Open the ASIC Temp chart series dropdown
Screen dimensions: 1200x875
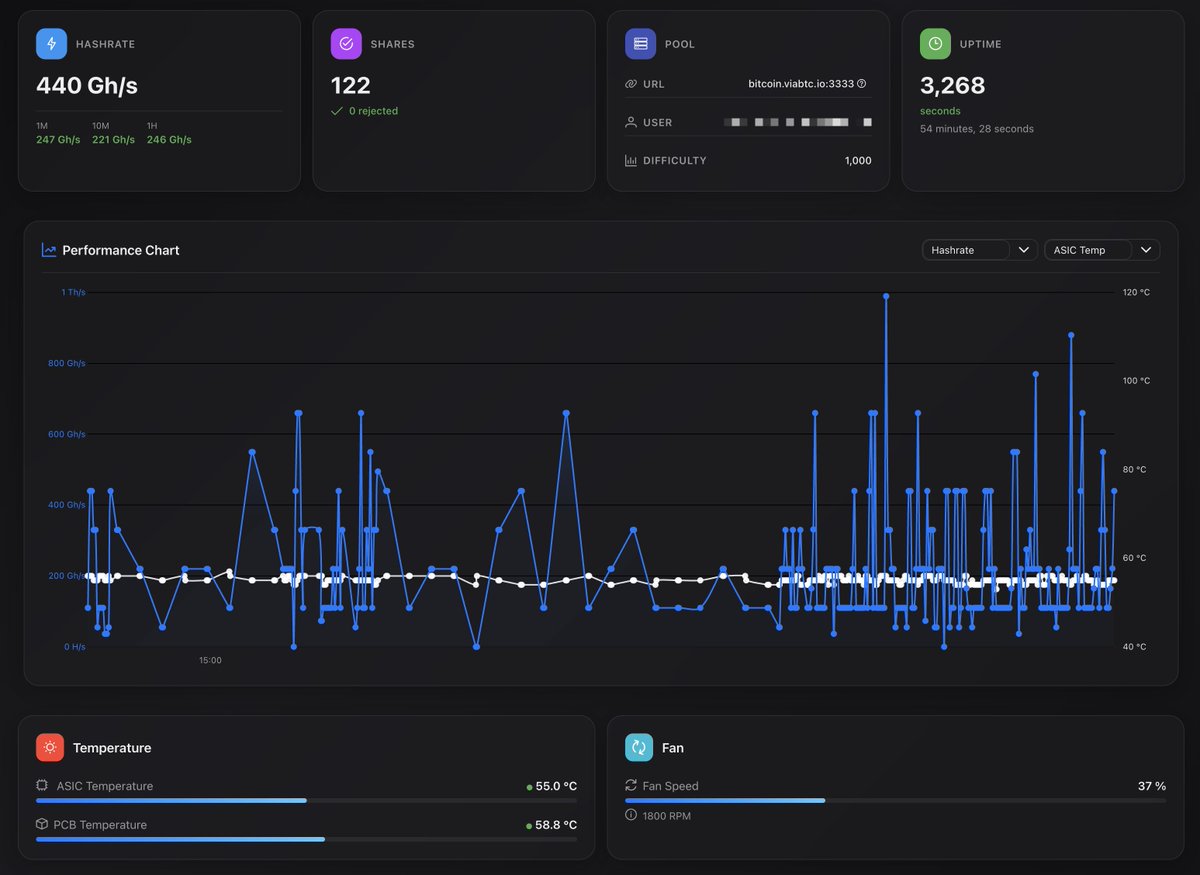[x=1102, y=250]
